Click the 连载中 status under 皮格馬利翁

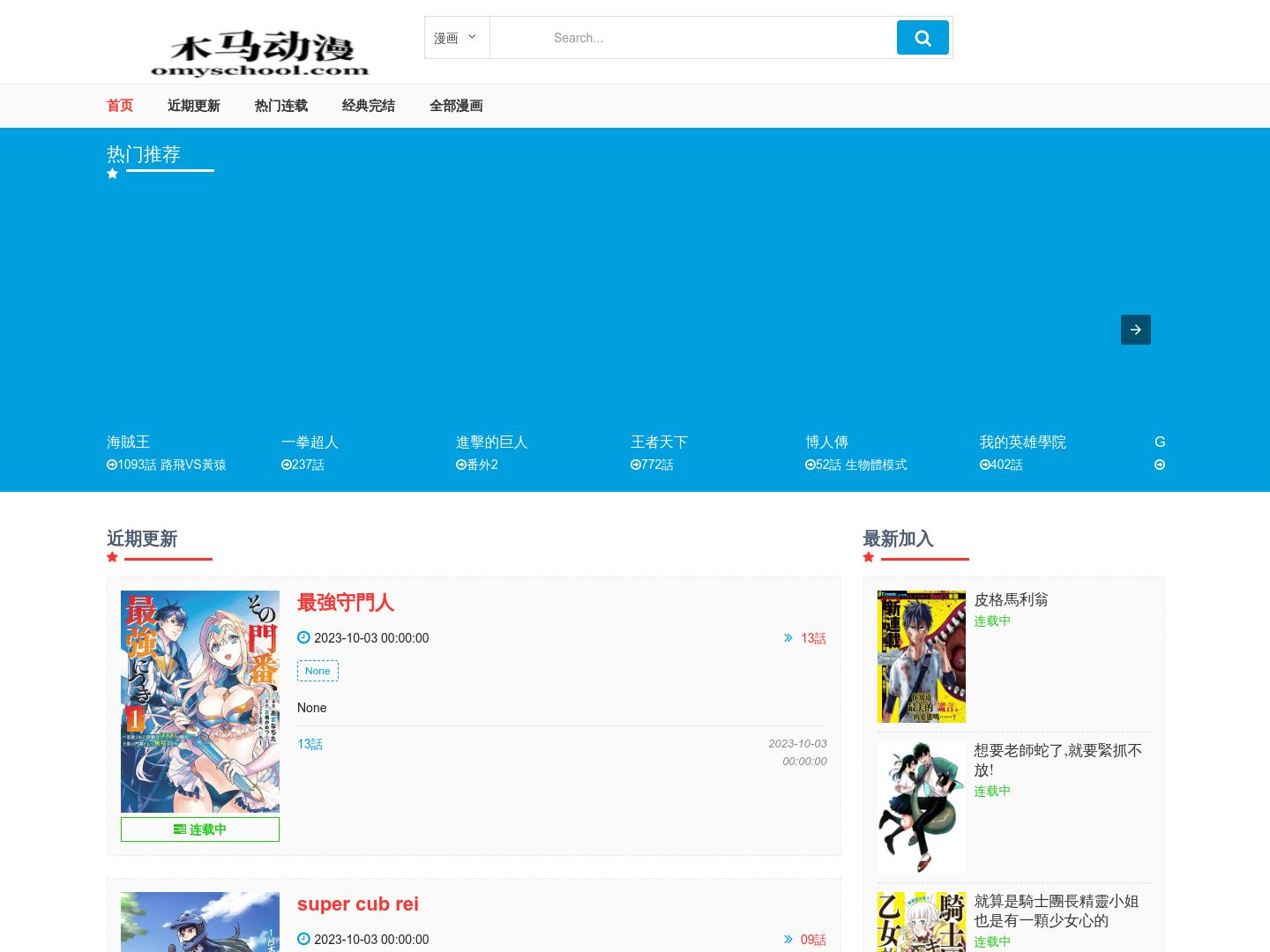point(992,621)
